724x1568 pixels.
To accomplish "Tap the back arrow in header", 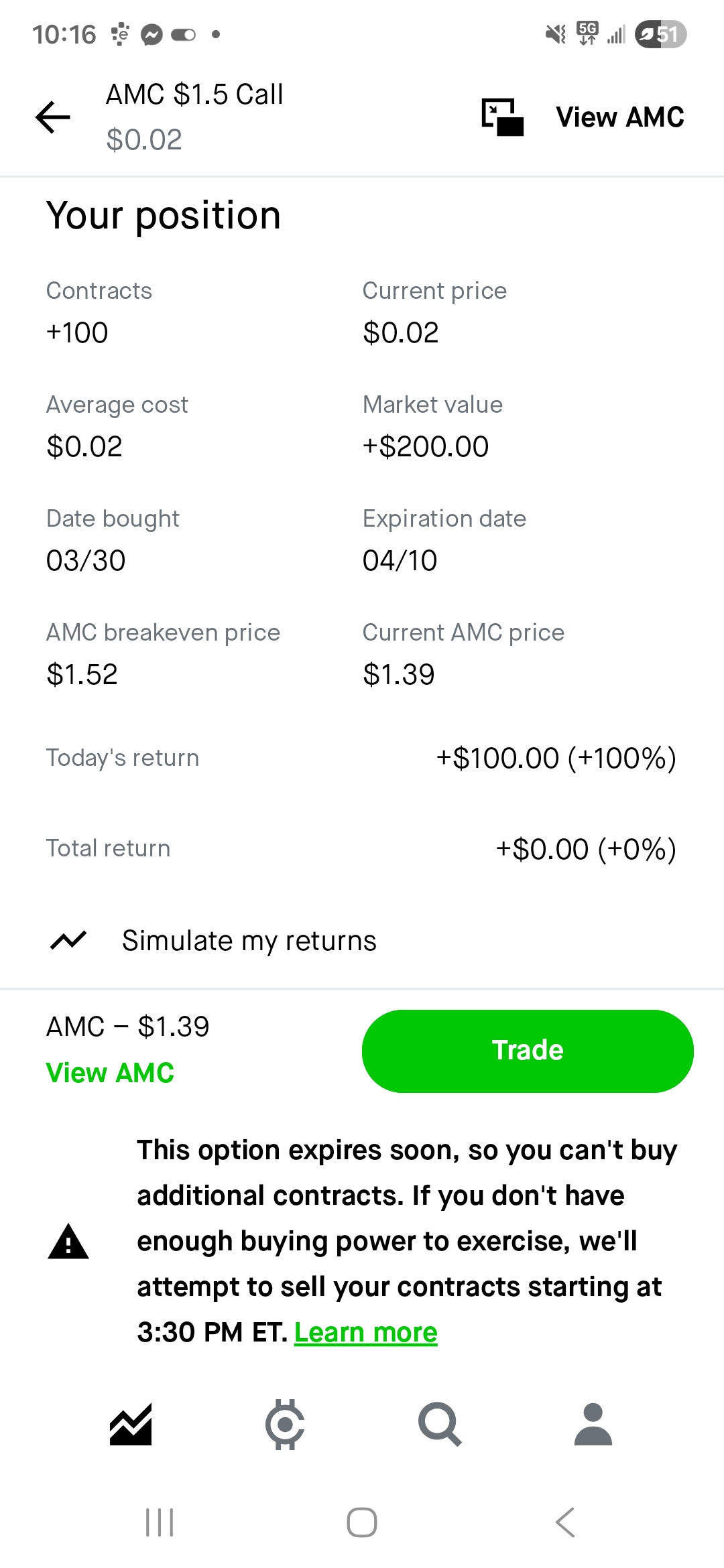I will 53,117.
